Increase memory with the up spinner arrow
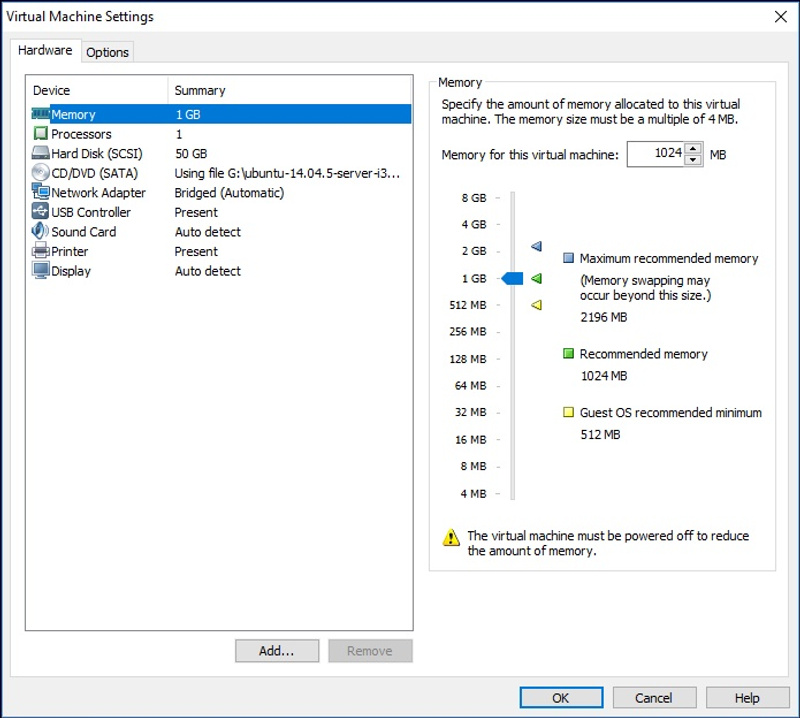 (x=694, y=149)
